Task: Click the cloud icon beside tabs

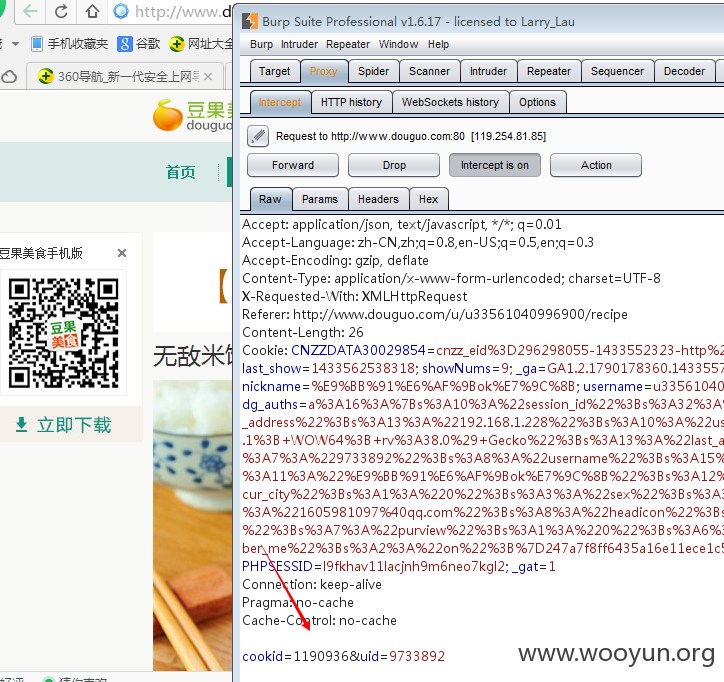Action: (x=9, y=77)
